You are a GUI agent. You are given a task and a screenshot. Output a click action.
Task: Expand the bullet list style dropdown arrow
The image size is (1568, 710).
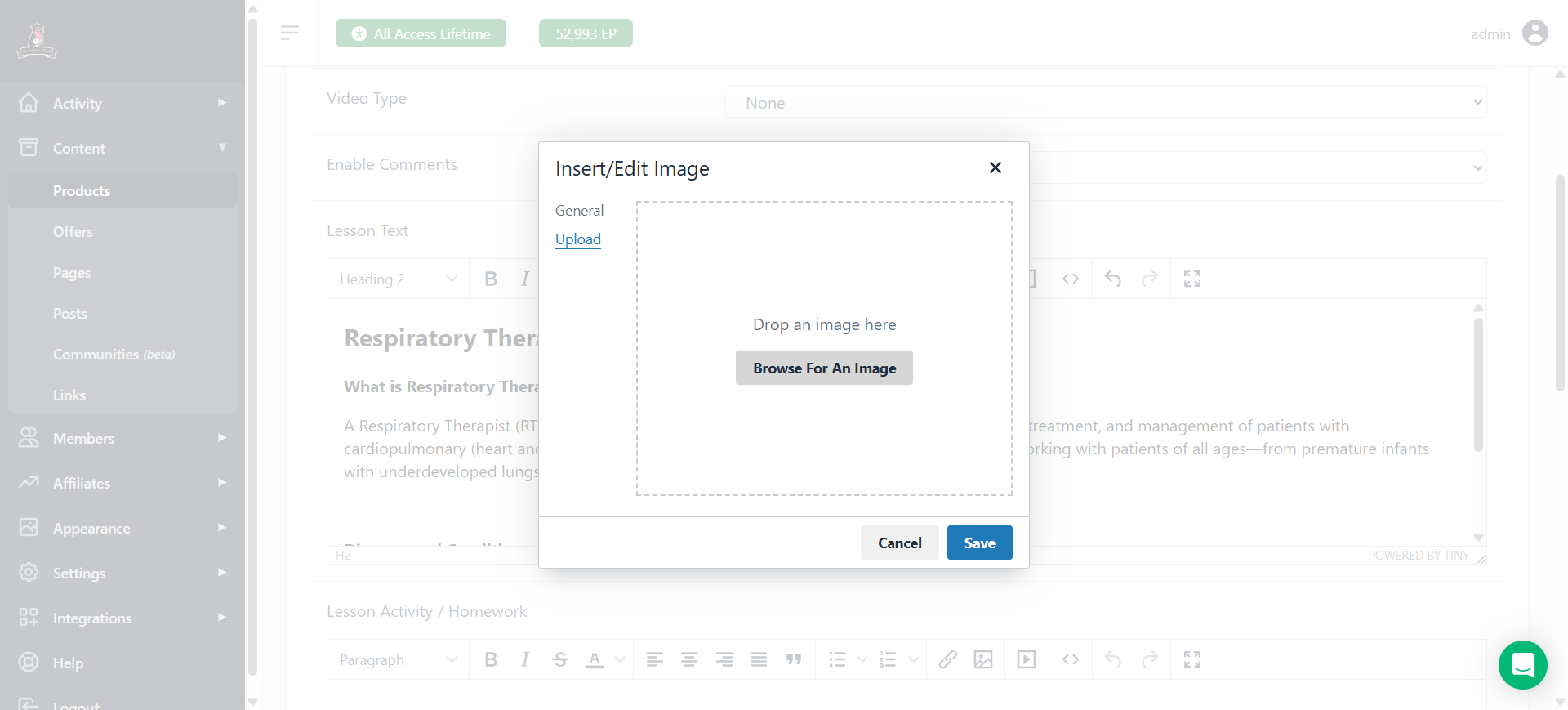(x=862, y=659)
